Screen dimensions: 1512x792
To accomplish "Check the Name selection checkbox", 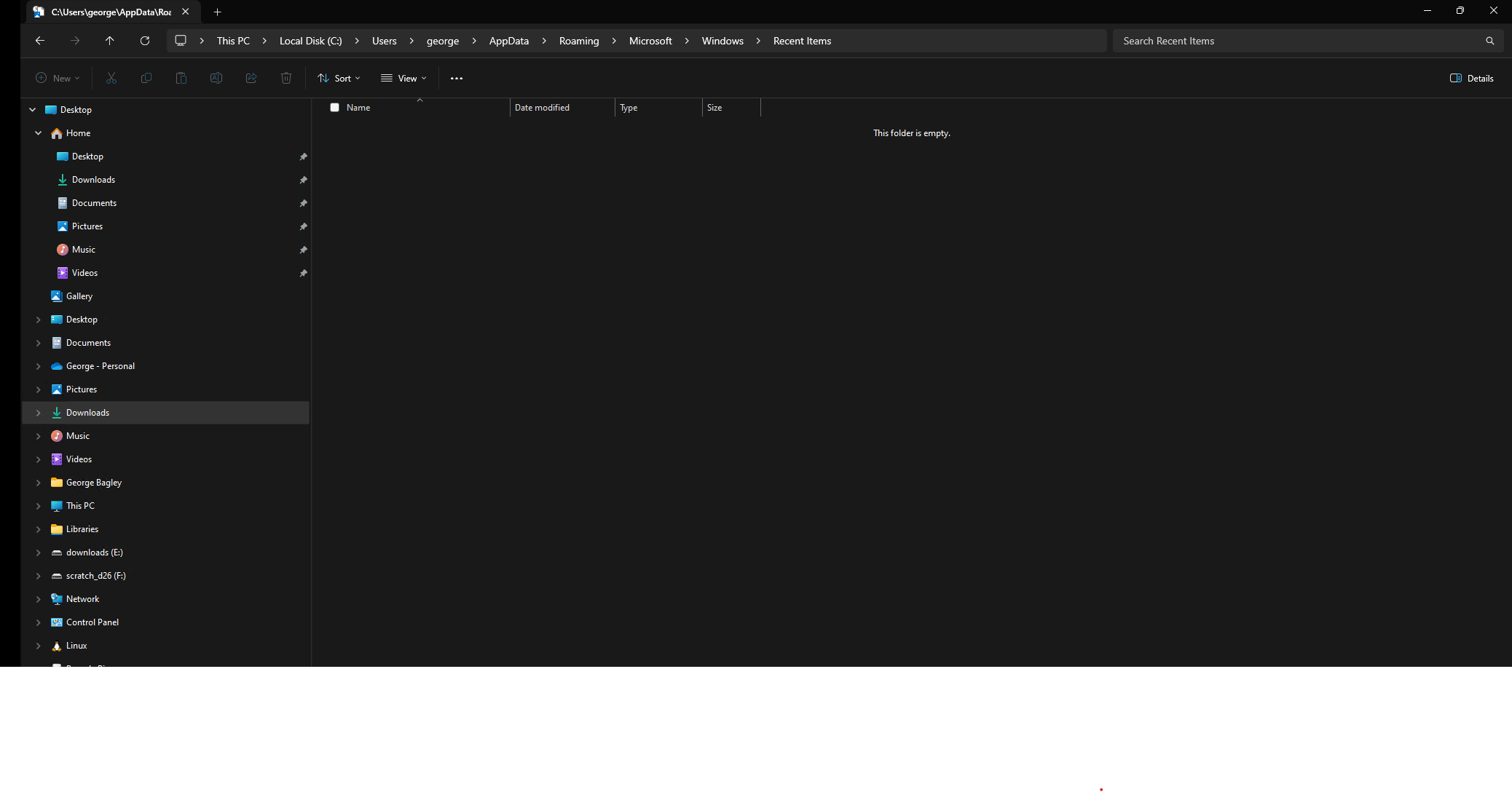I will coord(335,107).
